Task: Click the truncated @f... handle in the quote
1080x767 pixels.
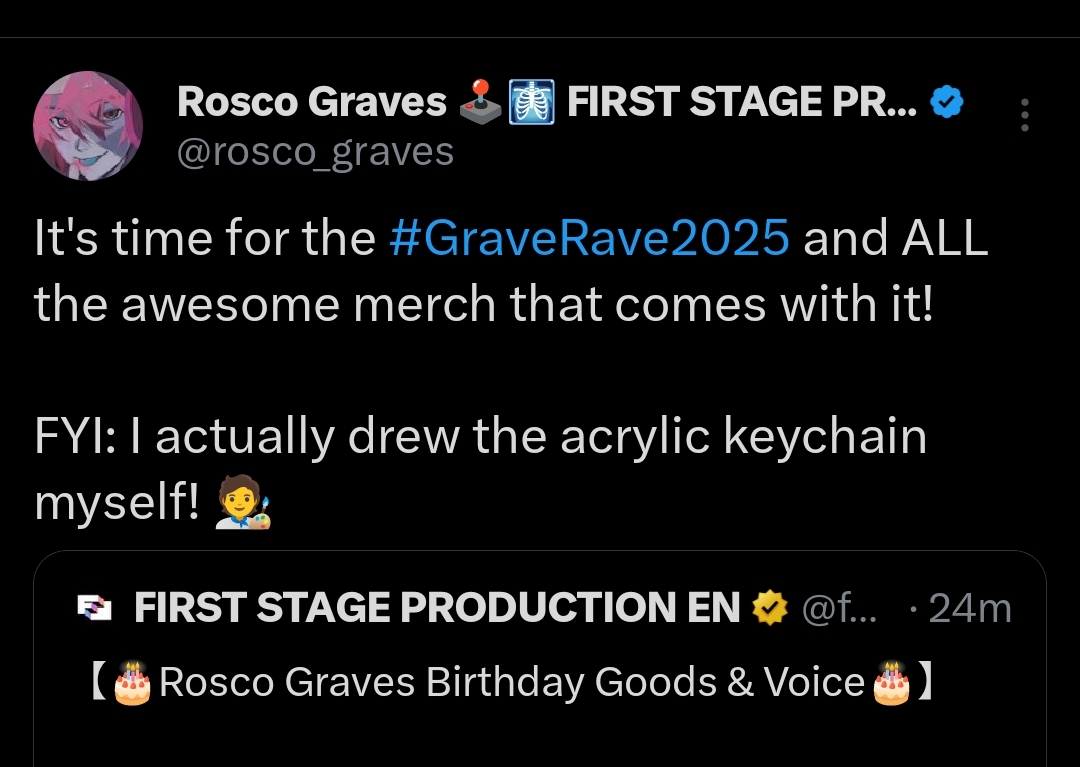Action: [840, 608]
